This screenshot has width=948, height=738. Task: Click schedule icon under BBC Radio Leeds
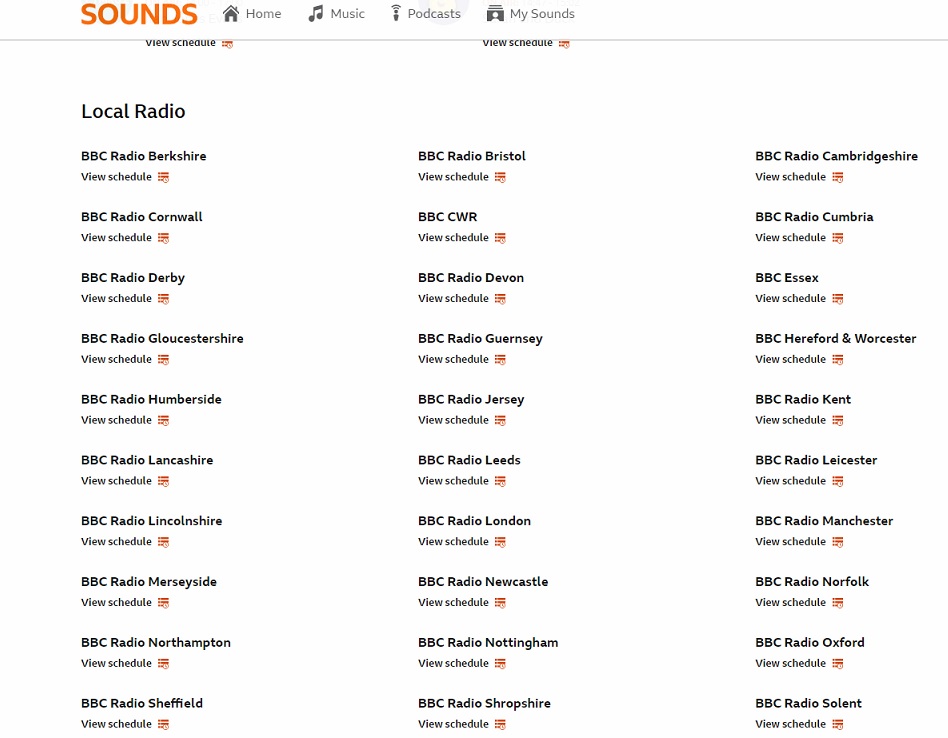point(500,481)
